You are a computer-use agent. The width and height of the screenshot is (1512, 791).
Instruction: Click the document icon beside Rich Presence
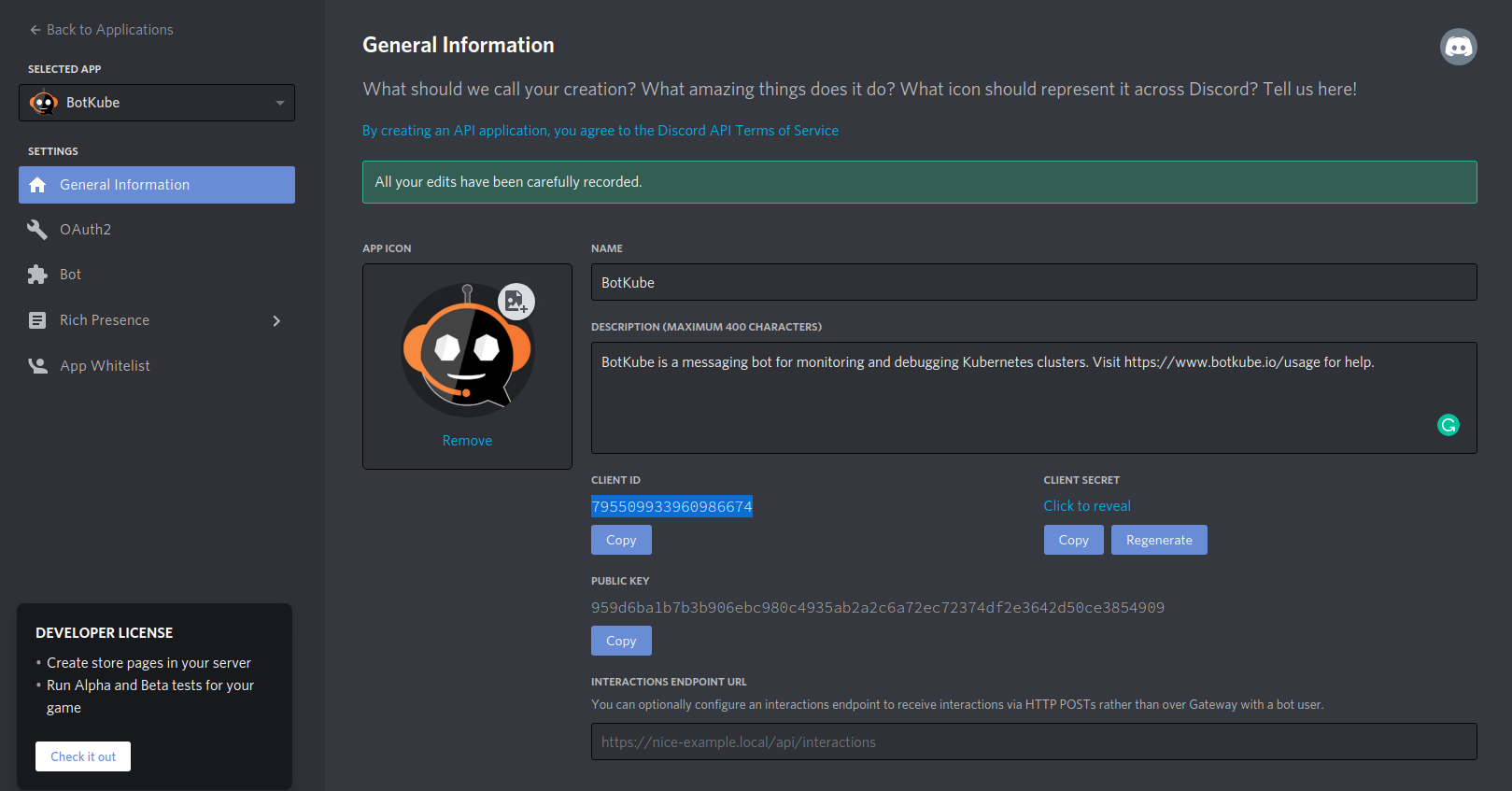coord(37,320)
